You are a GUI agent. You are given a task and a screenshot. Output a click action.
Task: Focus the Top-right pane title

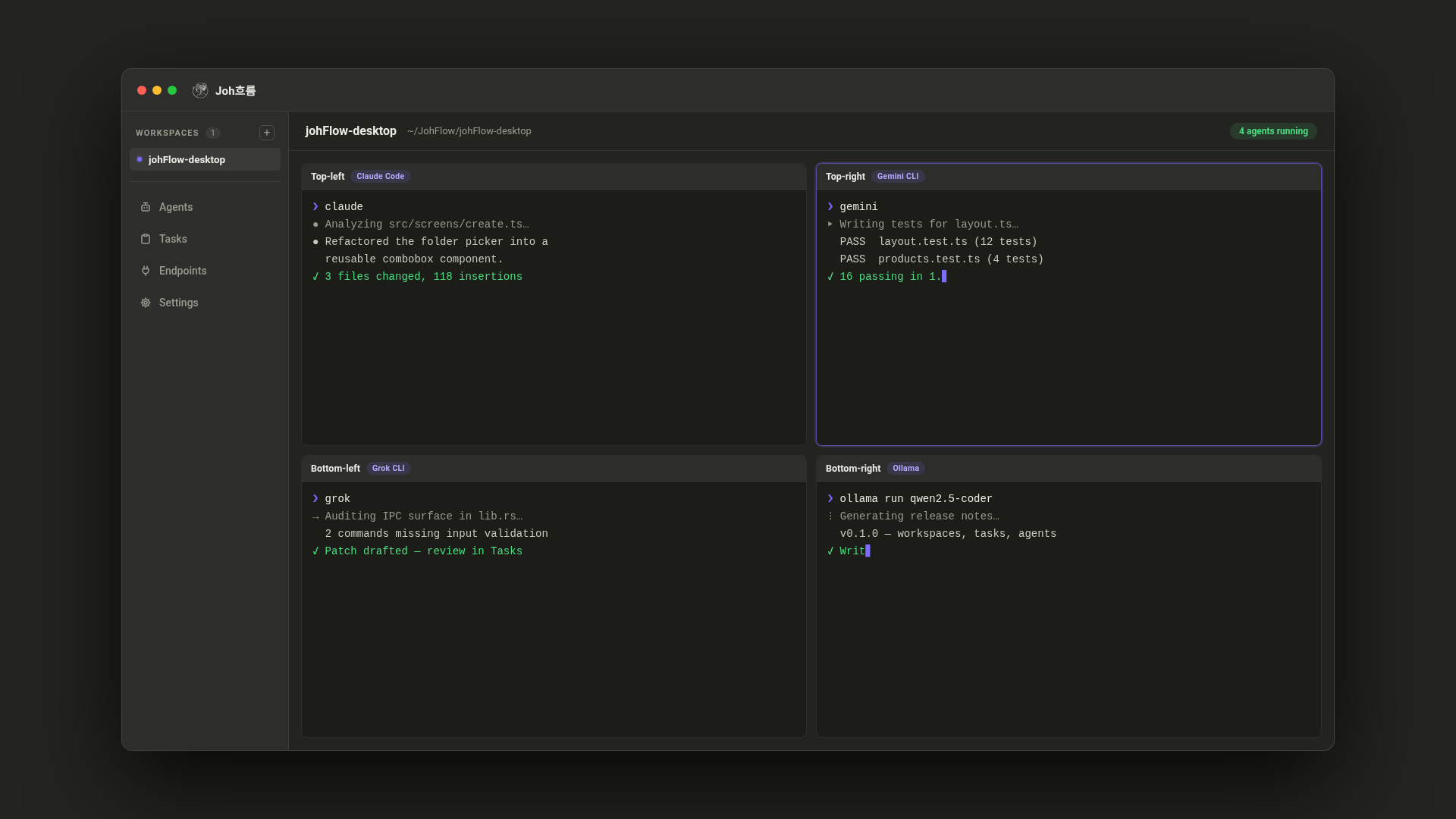point(845,176)
